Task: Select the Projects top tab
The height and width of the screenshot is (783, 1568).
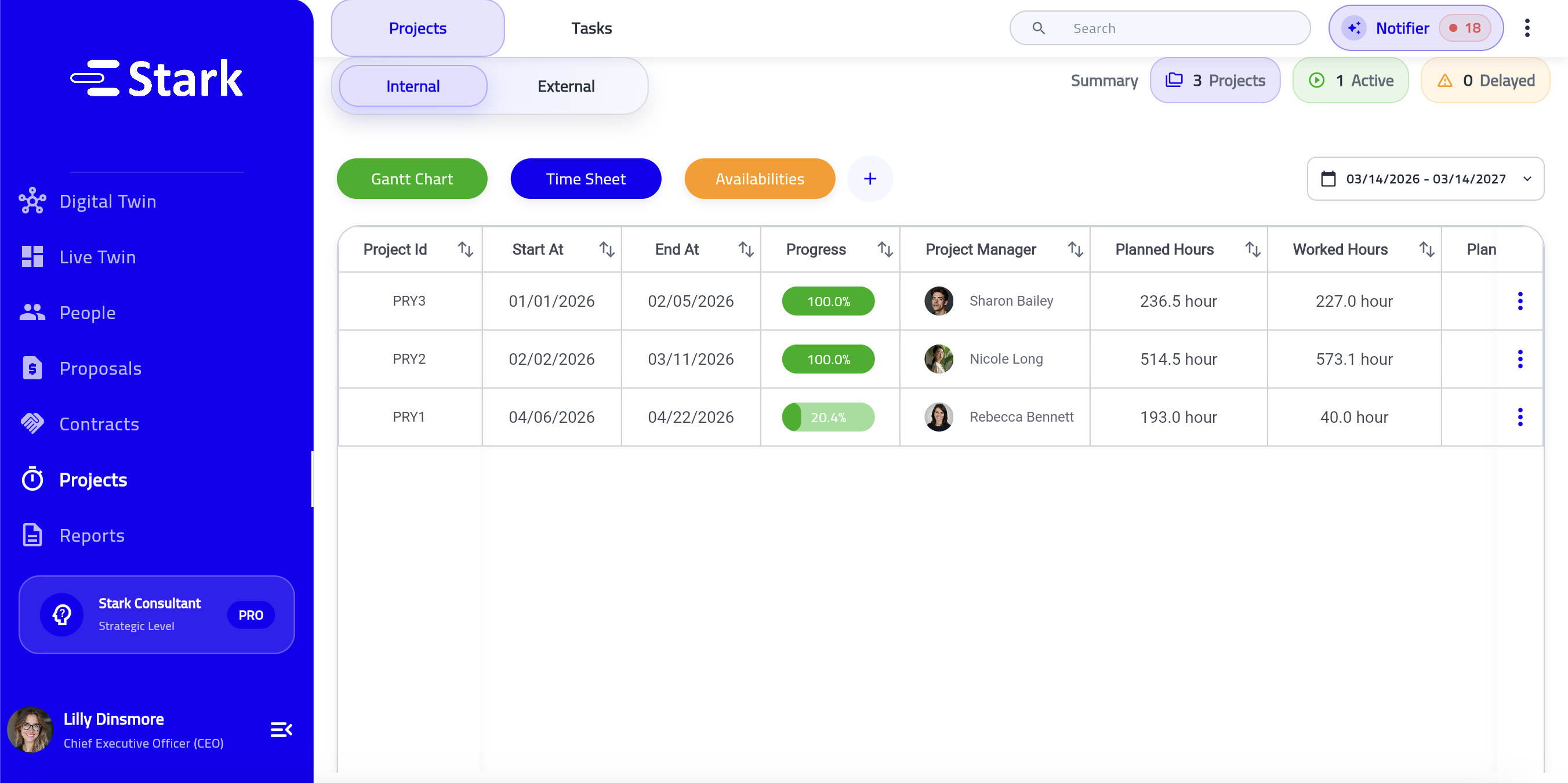Action: 418,28
